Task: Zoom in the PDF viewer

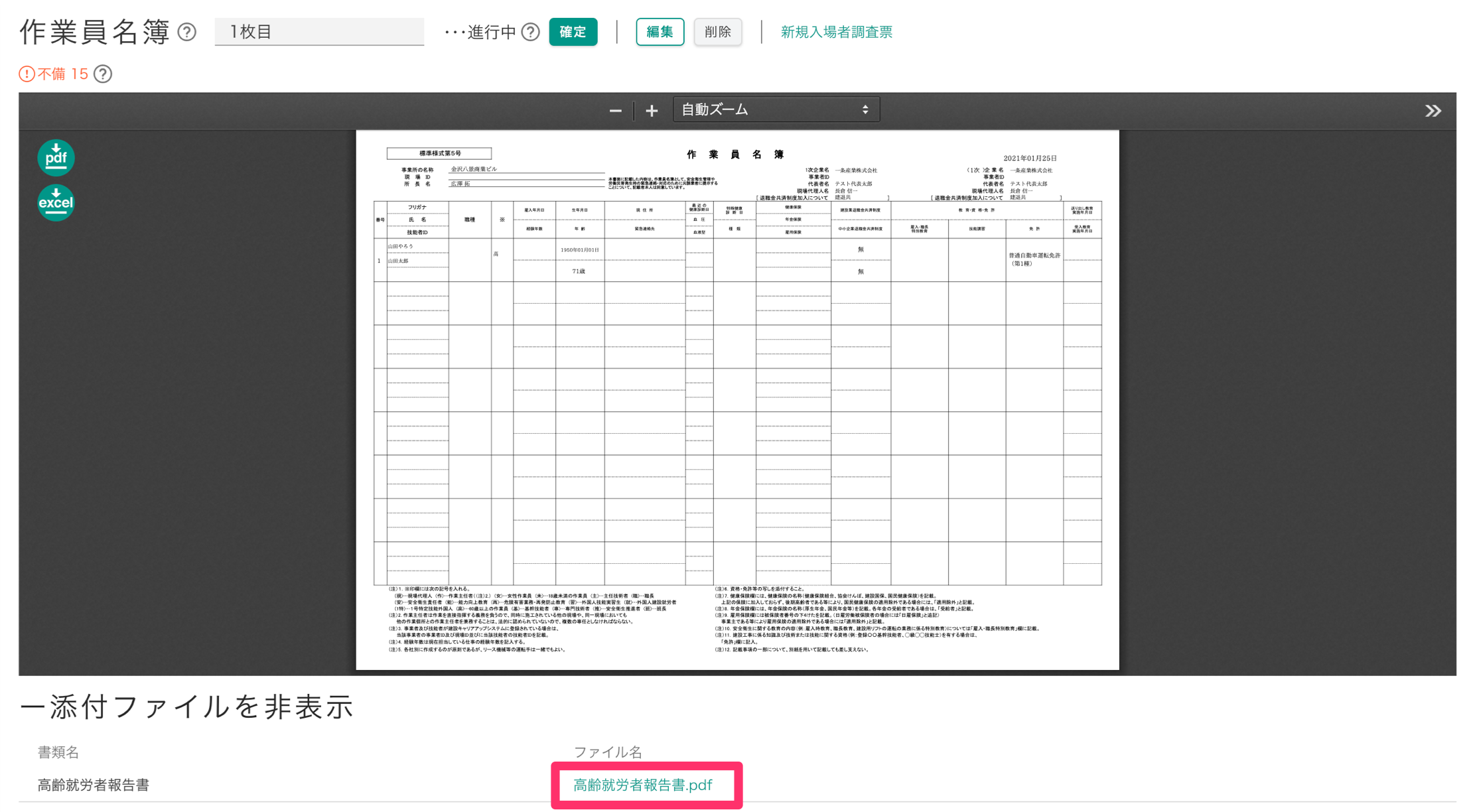Action: pyautogui.click(x=652, y=111)
